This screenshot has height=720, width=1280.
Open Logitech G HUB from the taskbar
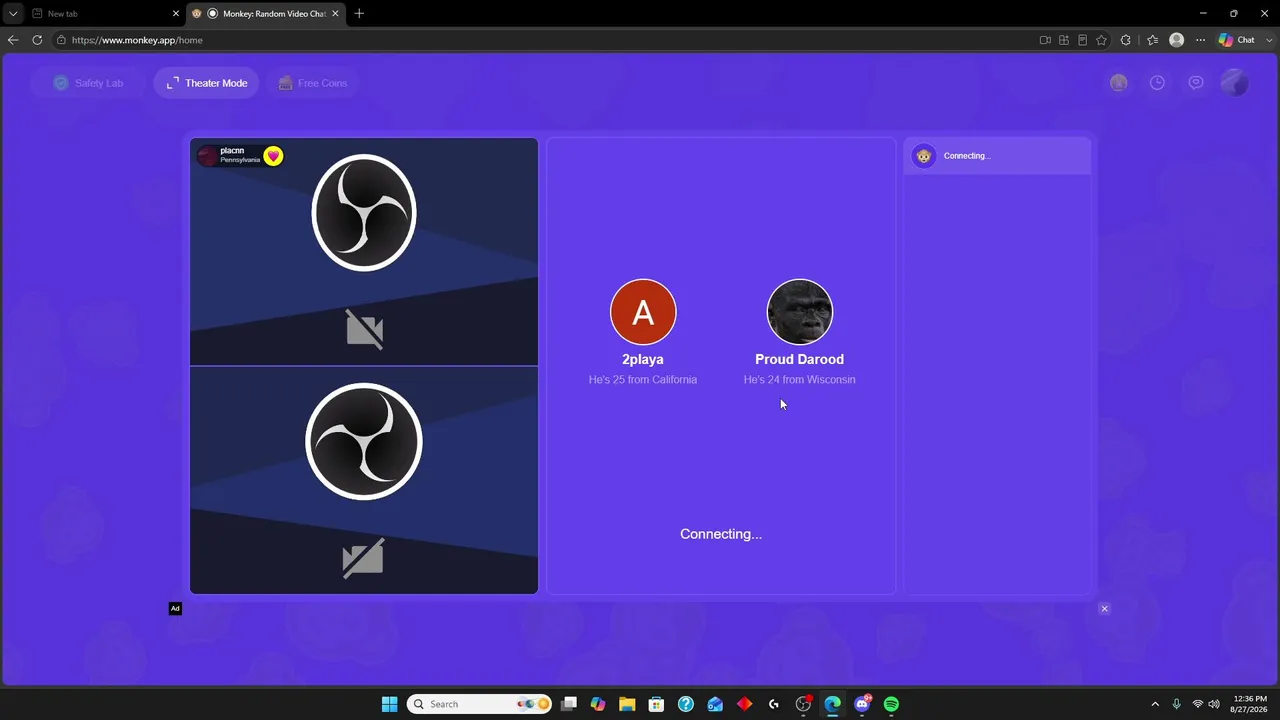click(773, 704)
